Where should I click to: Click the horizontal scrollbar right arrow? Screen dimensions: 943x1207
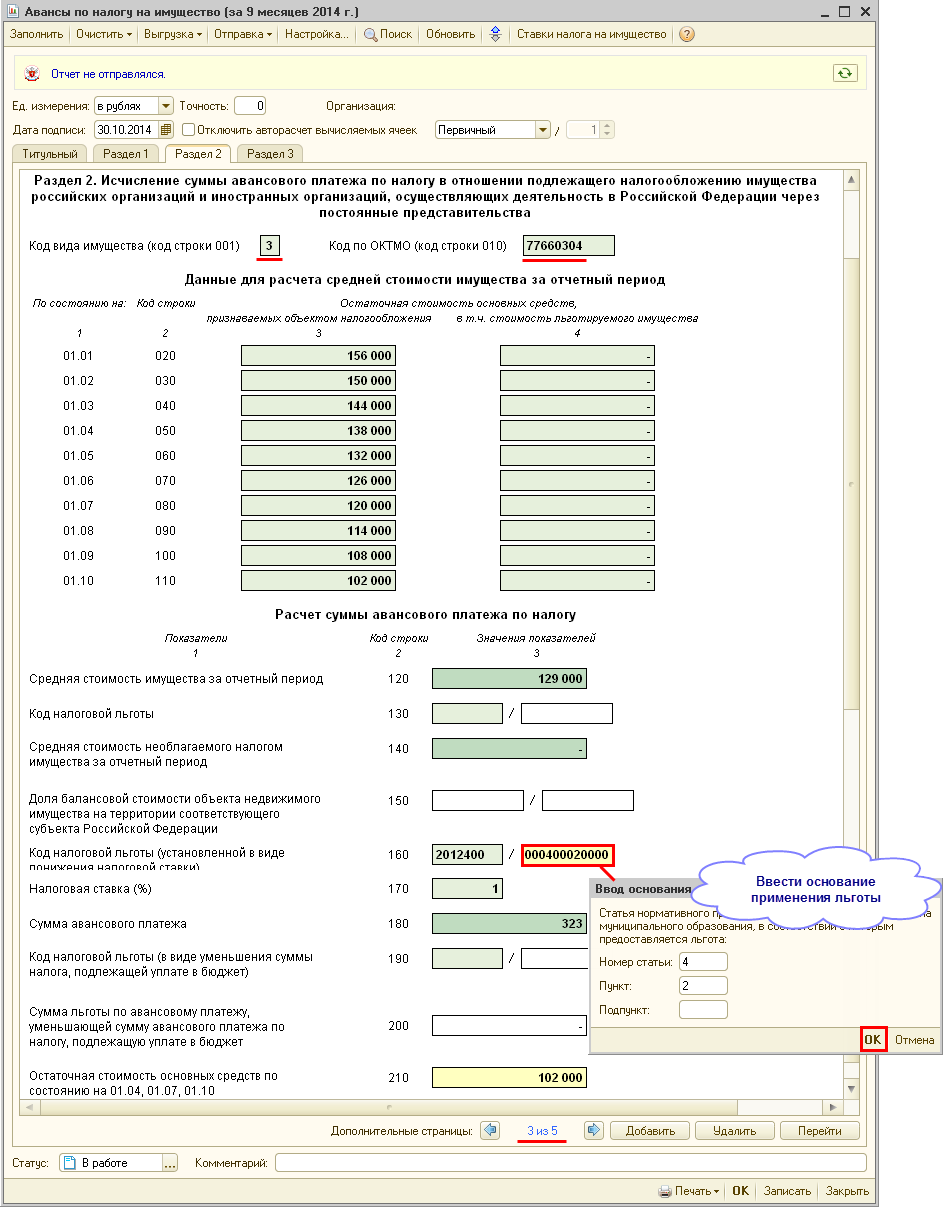click(x=834, y=1107)
